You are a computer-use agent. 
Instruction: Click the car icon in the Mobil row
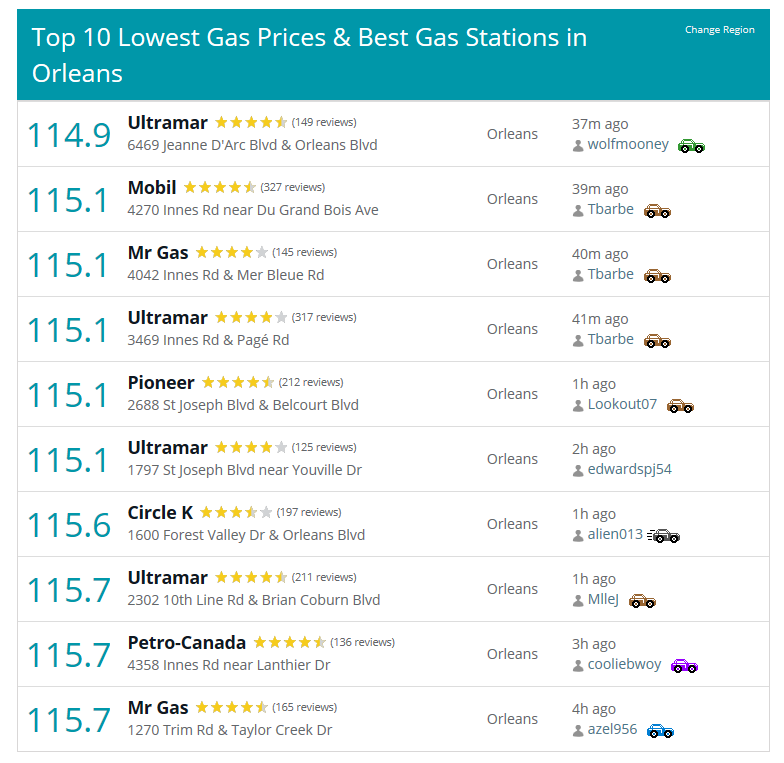point(657,210)
